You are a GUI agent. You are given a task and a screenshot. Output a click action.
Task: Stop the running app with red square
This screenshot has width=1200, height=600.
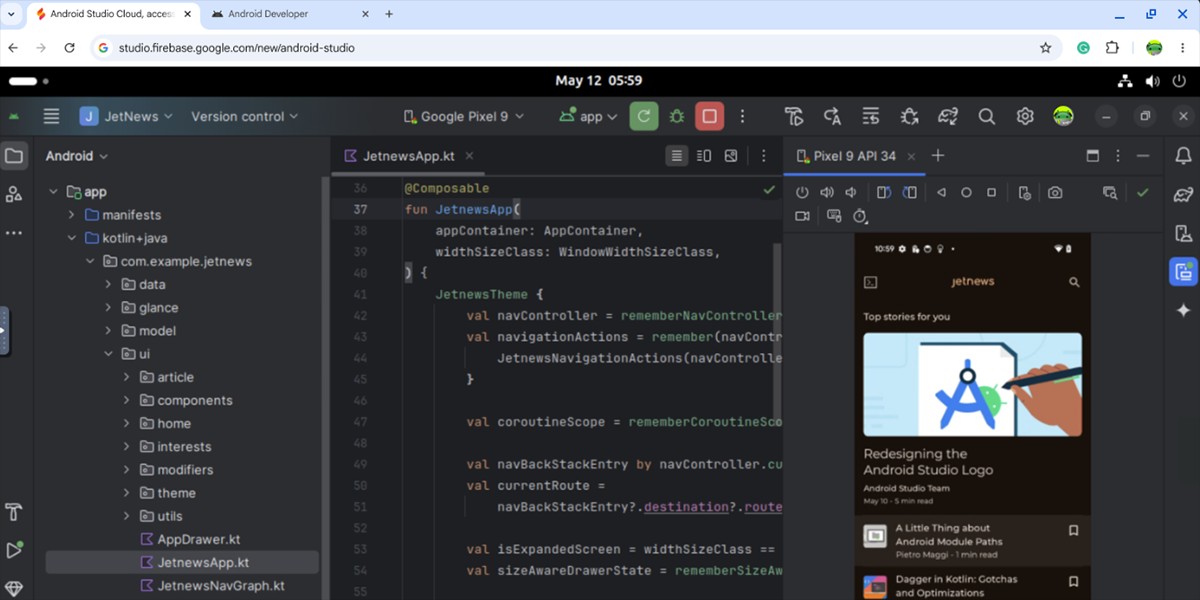[x=709, y=116]
